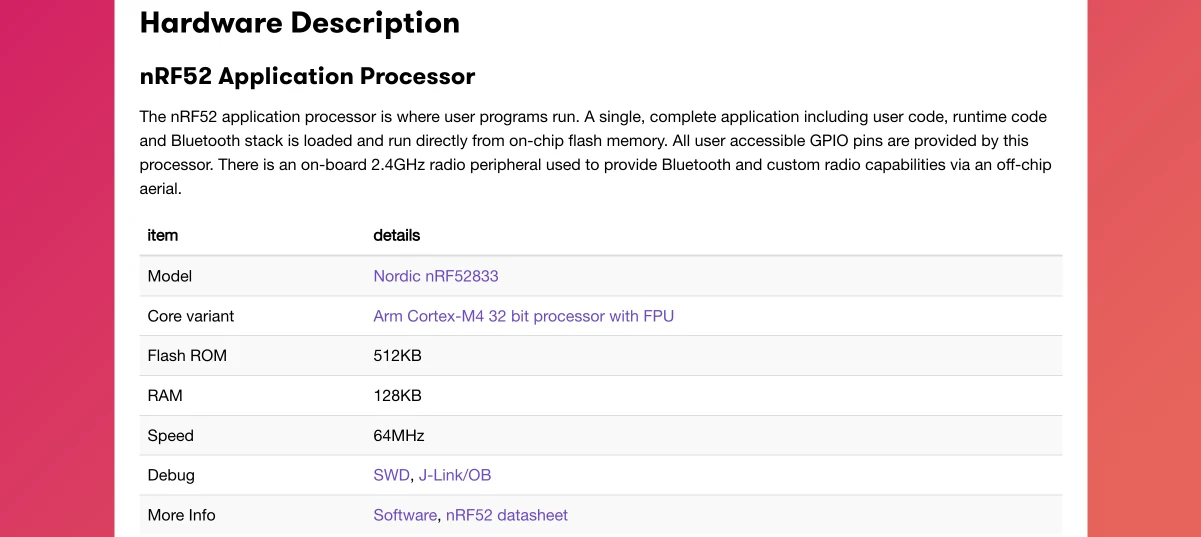Viewport: 1201px width, 537px height.
Task: Click the RAM row label
Action: coord(164,396)
